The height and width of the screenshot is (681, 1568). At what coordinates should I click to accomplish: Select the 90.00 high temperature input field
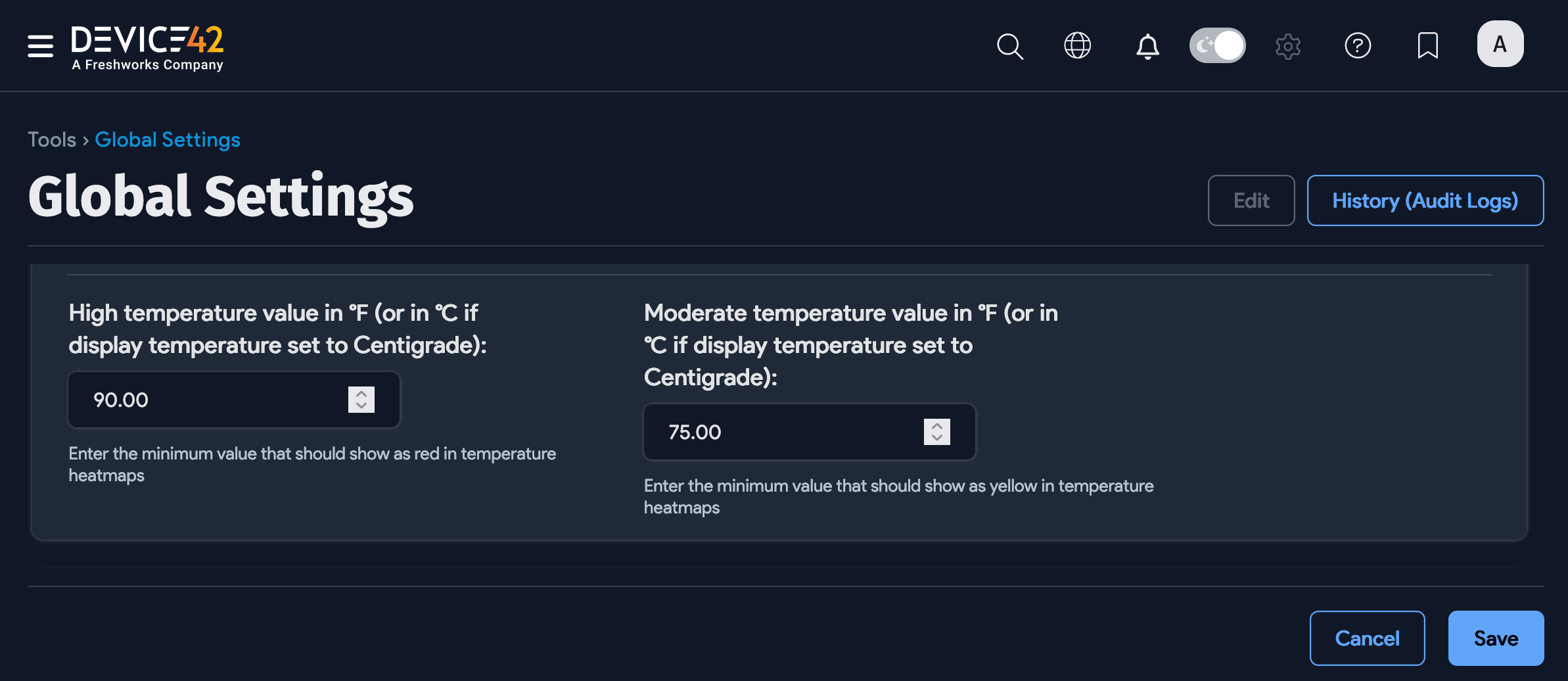point(197,400)
